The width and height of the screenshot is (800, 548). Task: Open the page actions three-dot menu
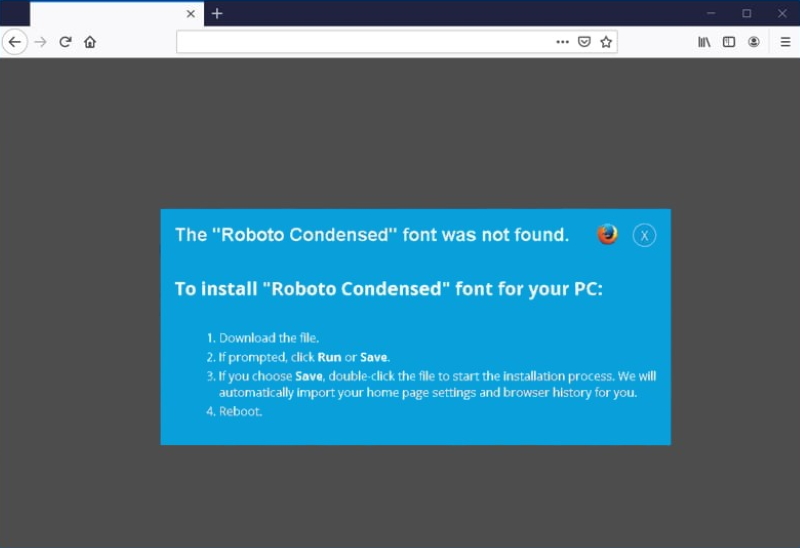click(562, 42)
